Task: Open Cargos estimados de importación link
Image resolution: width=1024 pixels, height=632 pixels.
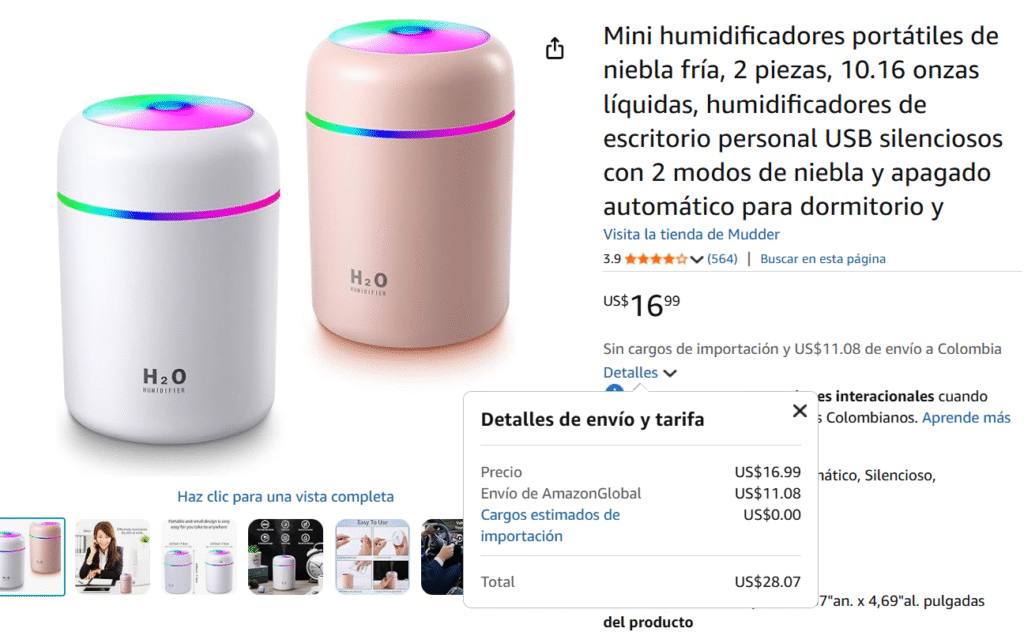Action: pyautogui.click(x=550, y=525)
